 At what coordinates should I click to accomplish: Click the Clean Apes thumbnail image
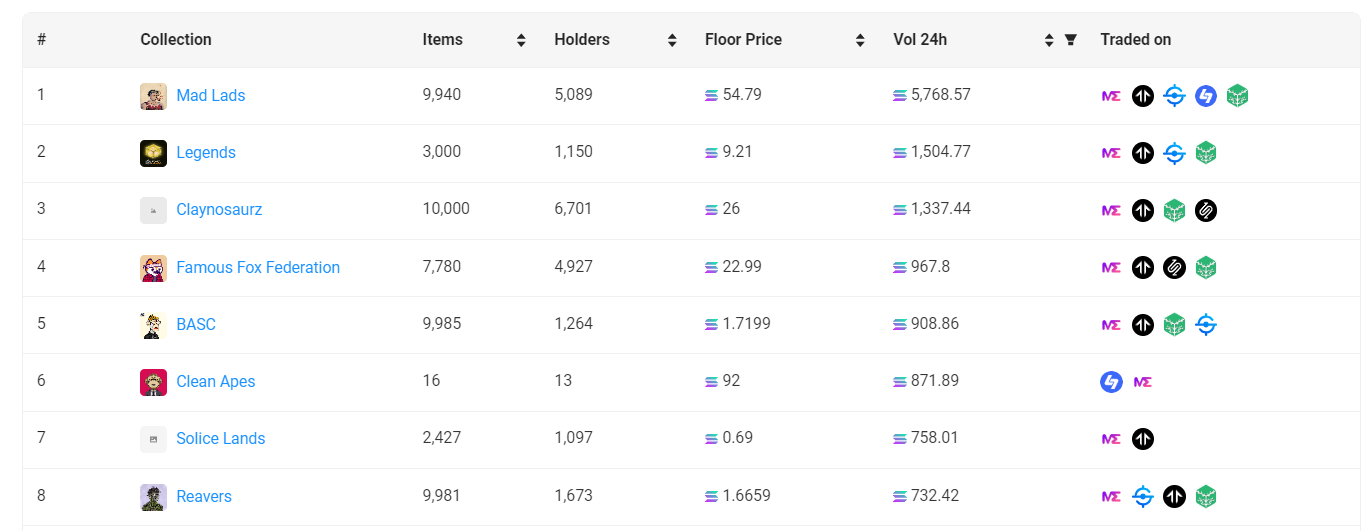click(x=153, y=382)
